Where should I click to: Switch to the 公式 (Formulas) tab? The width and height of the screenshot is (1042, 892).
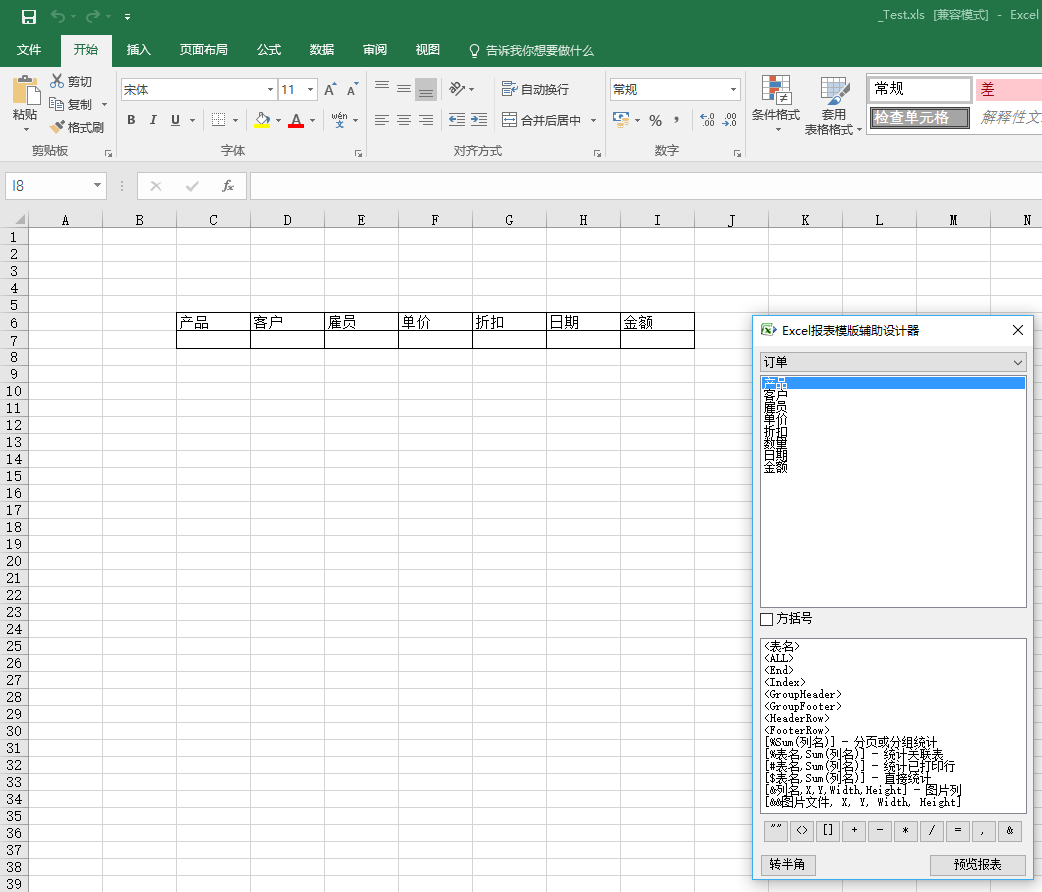268,50
